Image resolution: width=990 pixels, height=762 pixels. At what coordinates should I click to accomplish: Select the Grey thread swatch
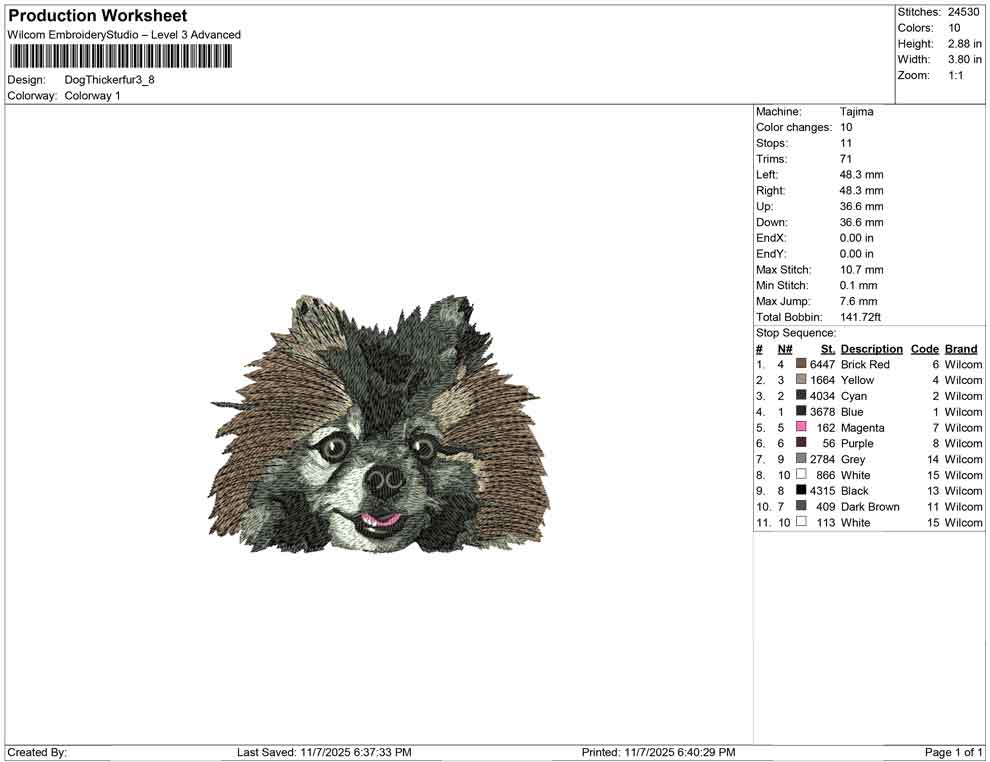click(x=800, y=459)
